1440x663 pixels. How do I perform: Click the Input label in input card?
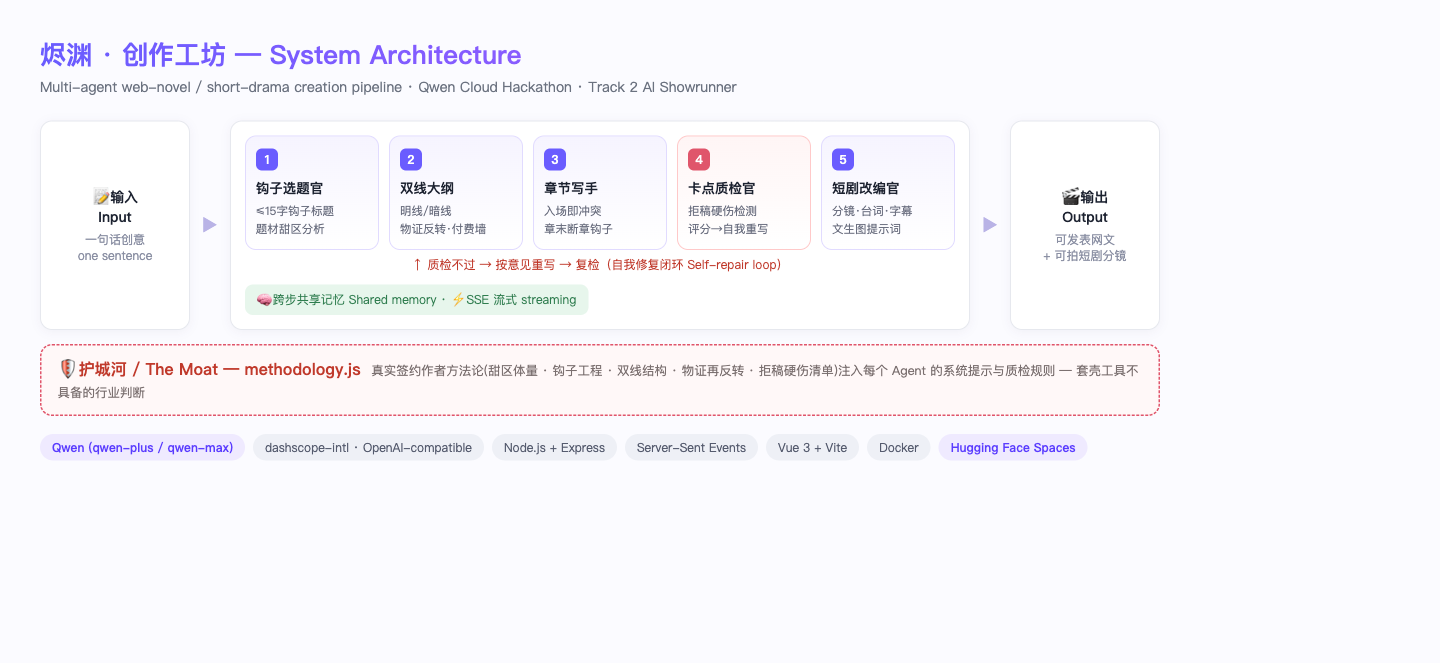[115, 217]
